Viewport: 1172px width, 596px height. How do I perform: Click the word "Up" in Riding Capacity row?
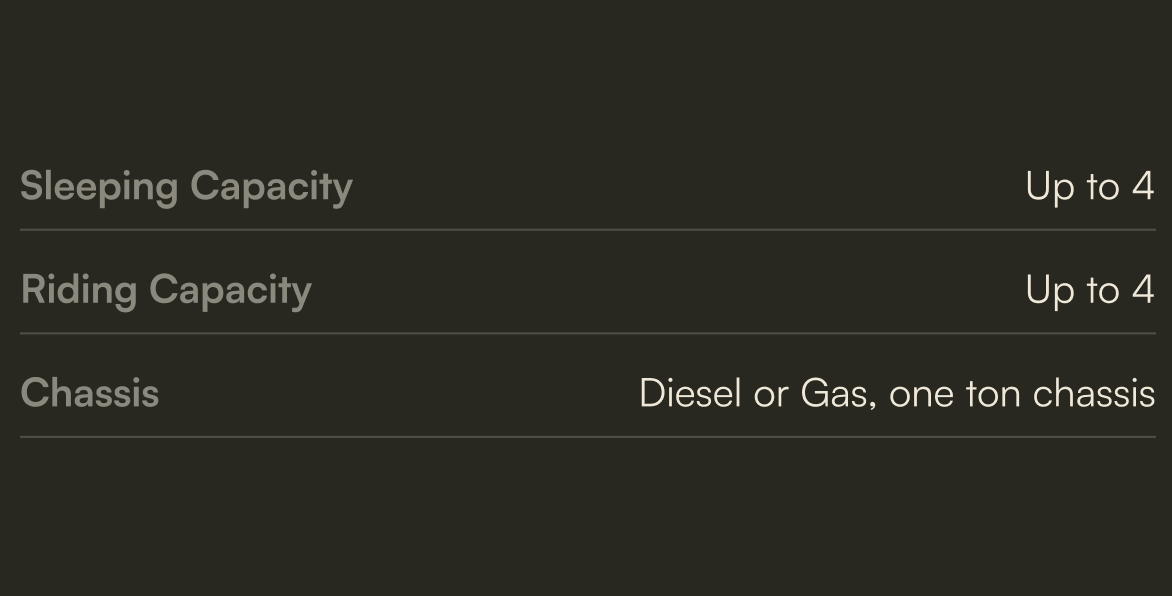click(1045, 290)
